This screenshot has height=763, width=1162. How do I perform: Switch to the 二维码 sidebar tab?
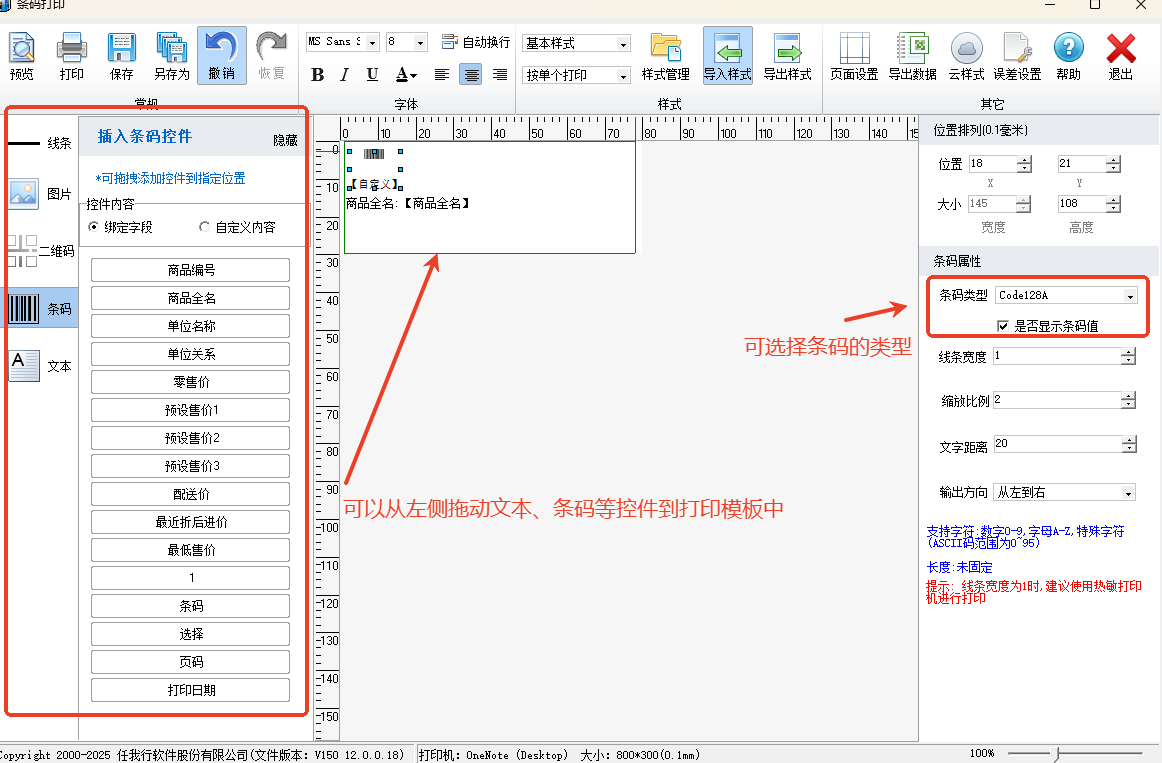(x=40, y=251)
